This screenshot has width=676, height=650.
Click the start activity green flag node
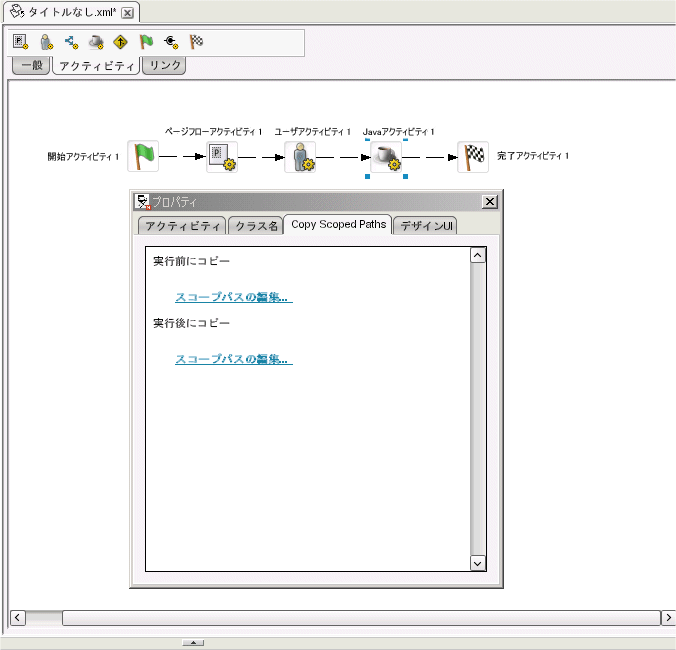pos(143,156)
